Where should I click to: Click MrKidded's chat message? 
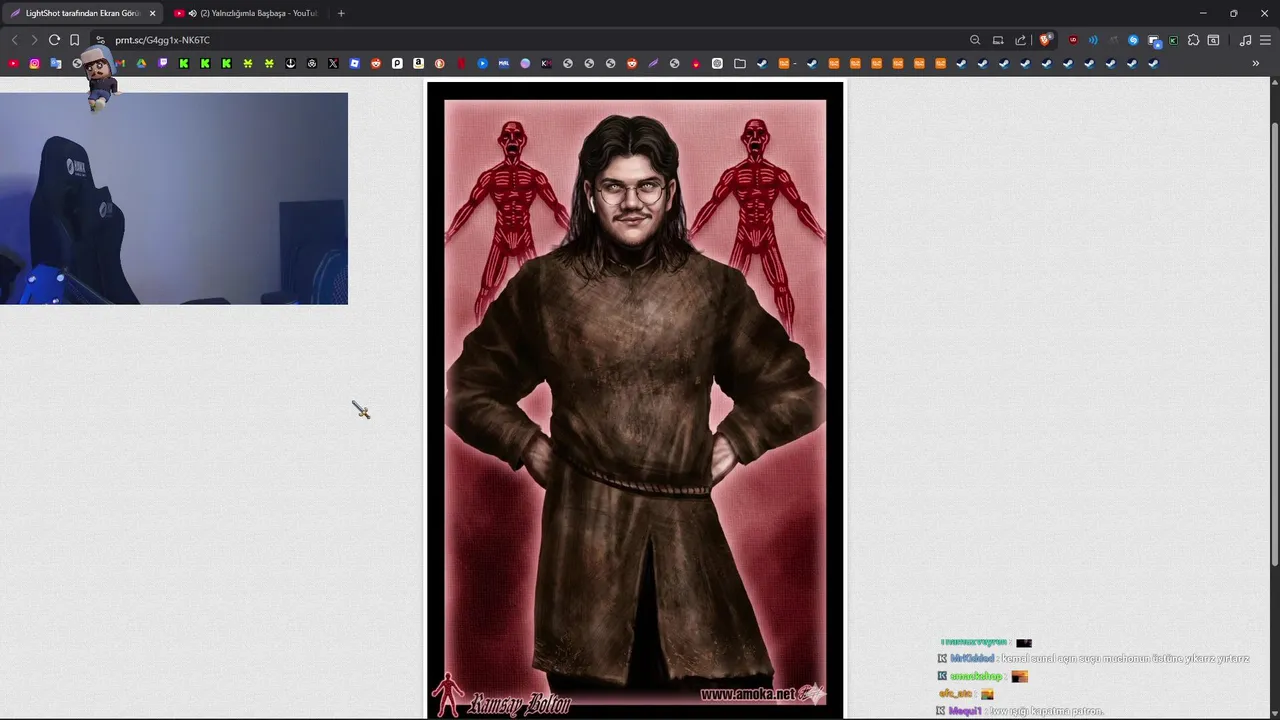point(1093,659)
